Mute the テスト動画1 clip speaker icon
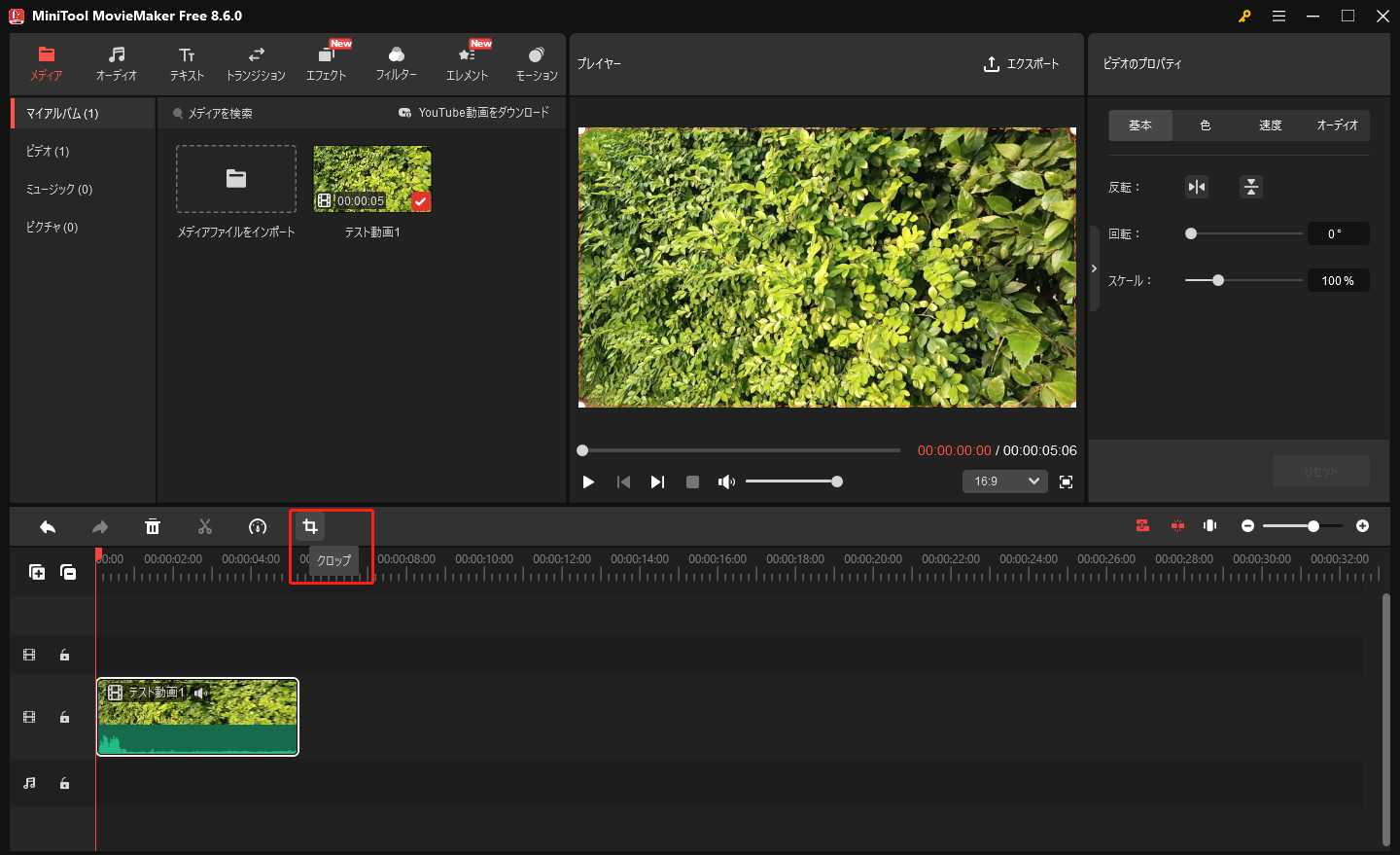This screenshot has width=1400, height=855. (200, 693)
